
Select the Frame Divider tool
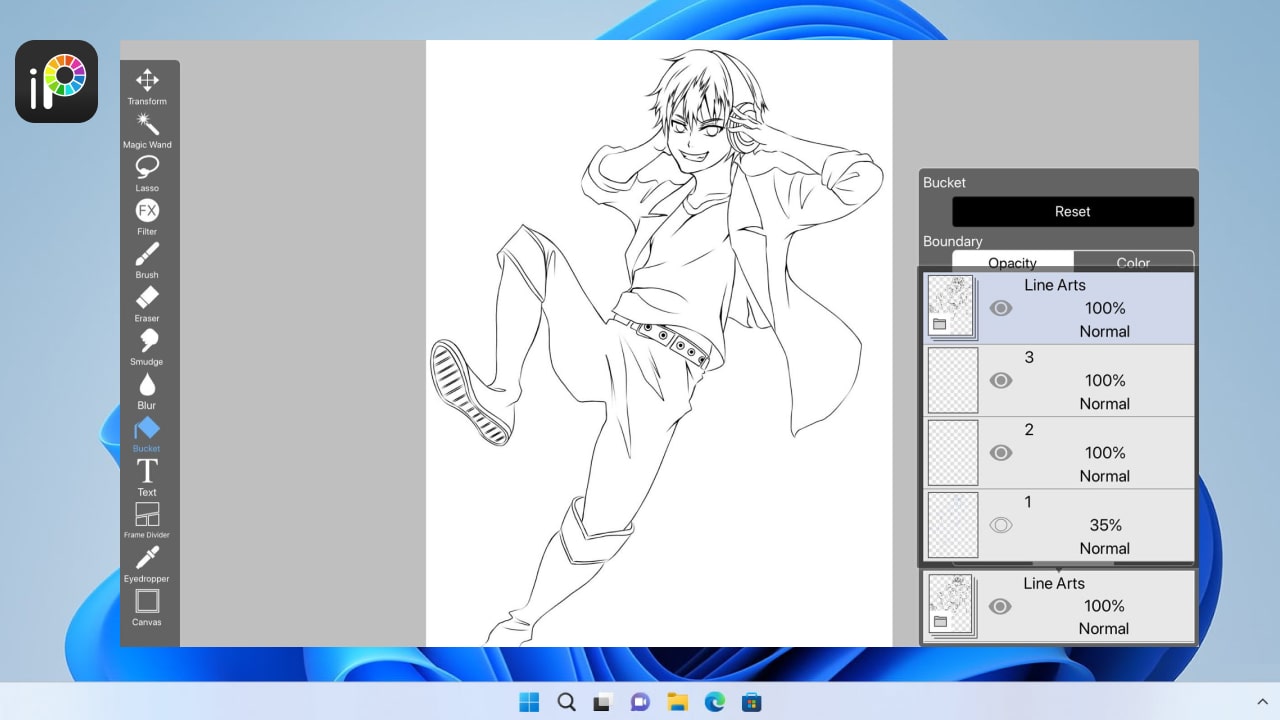point(147,520)
